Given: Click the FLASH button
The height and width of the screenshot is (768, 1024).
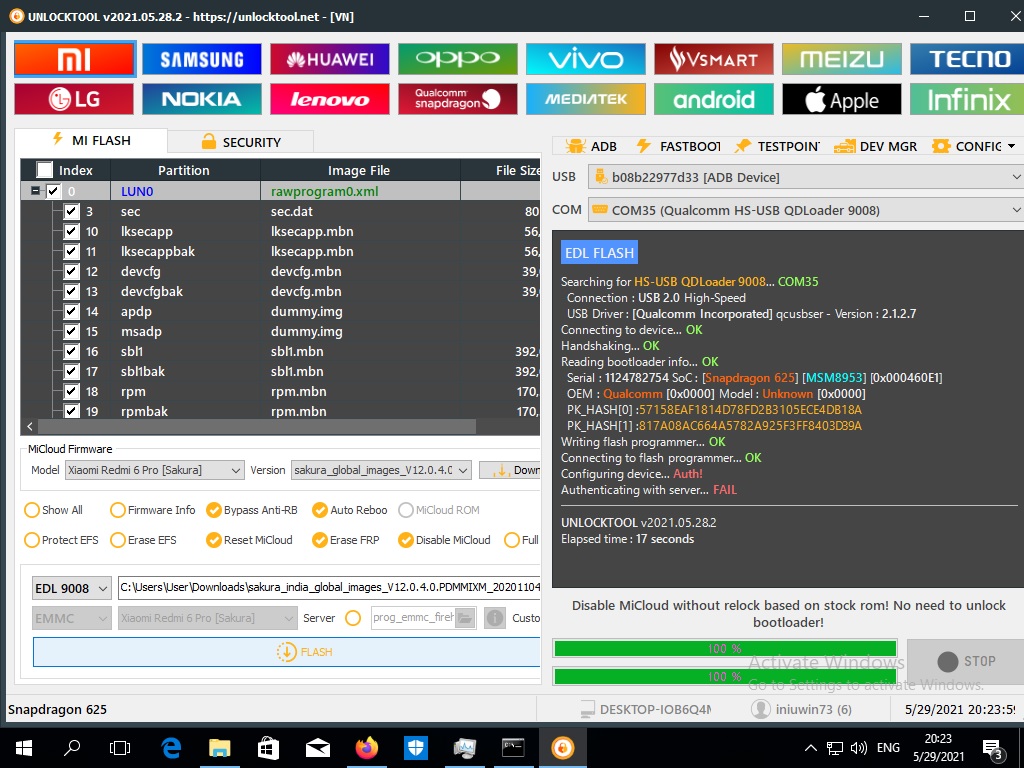Looking at the screenshot, I should point(287,652).
